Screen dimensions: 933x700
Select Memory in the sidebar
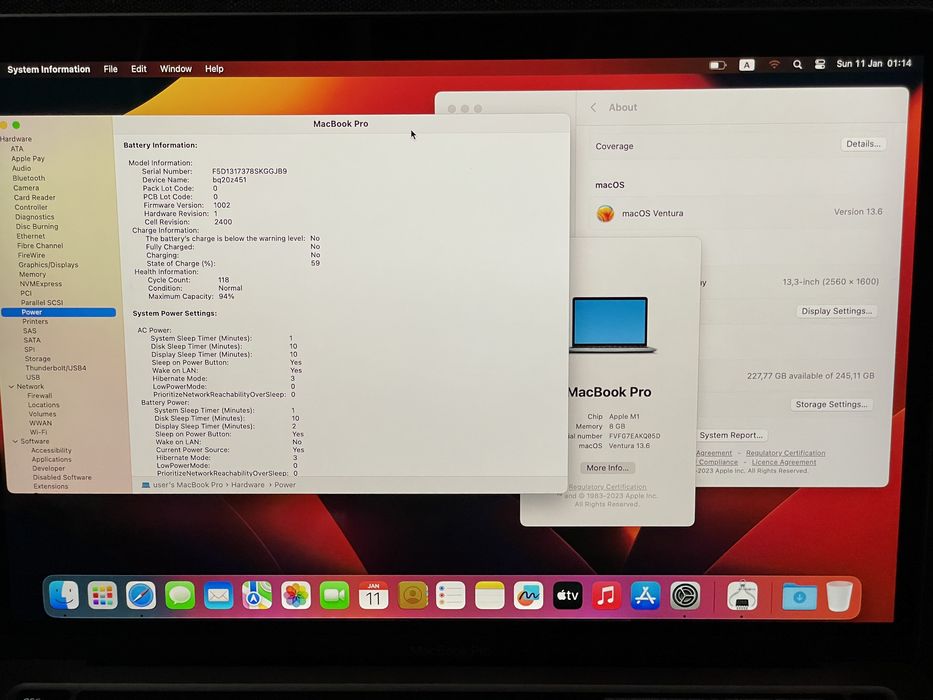pyautogui.click(x=32, y=274)
